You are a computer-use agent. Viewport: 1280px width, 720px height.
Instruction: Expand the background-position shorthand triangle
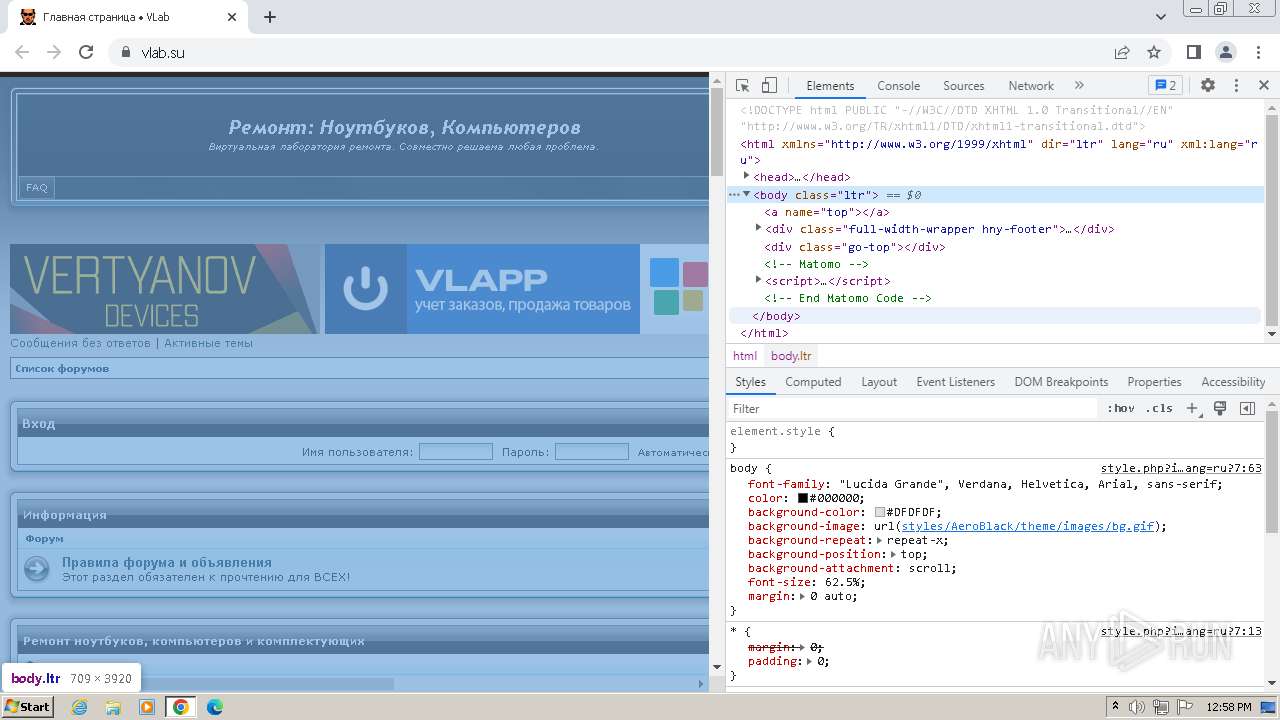click(894, 554)
